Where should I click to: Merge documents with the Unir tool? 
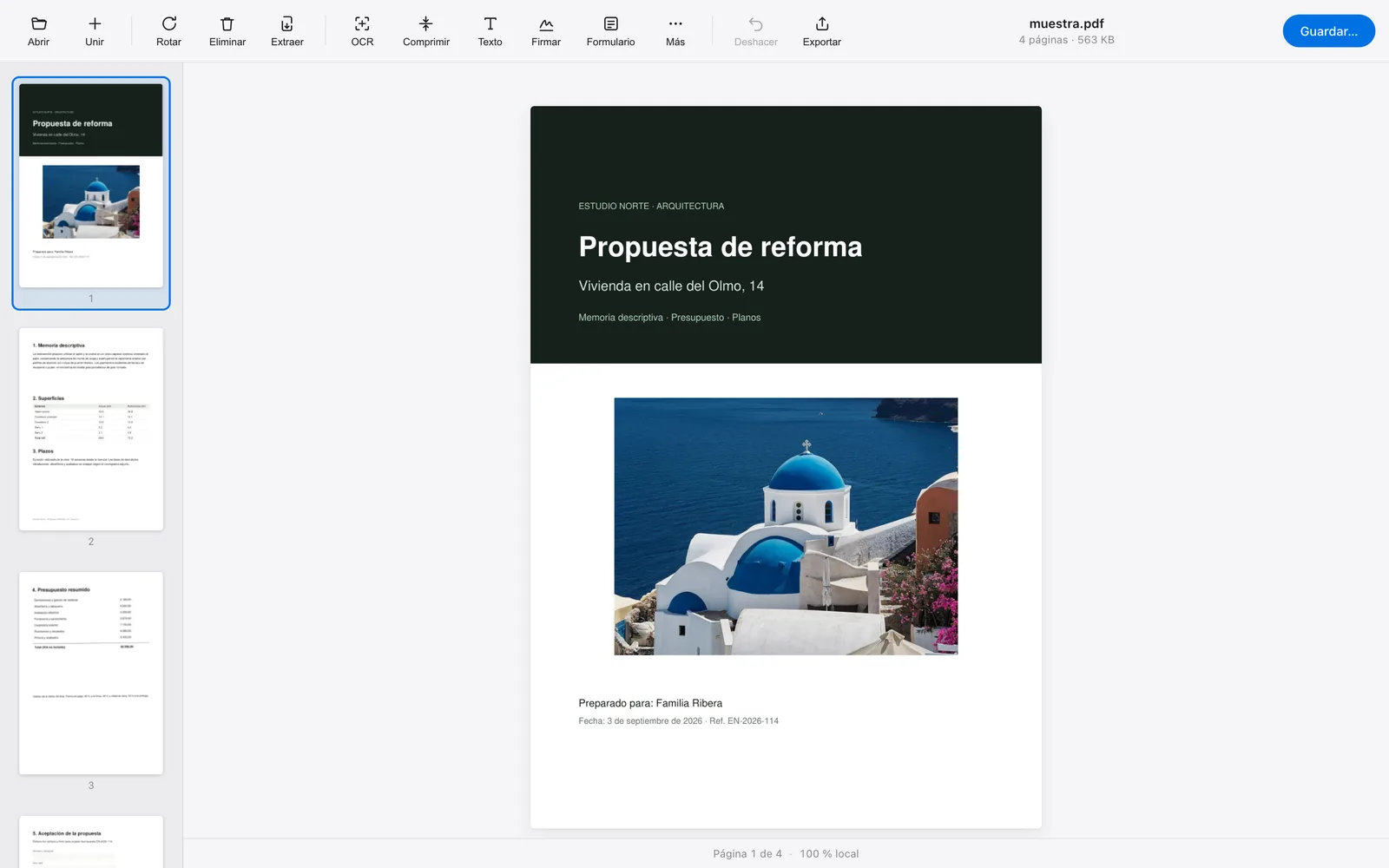click(95, 31)
